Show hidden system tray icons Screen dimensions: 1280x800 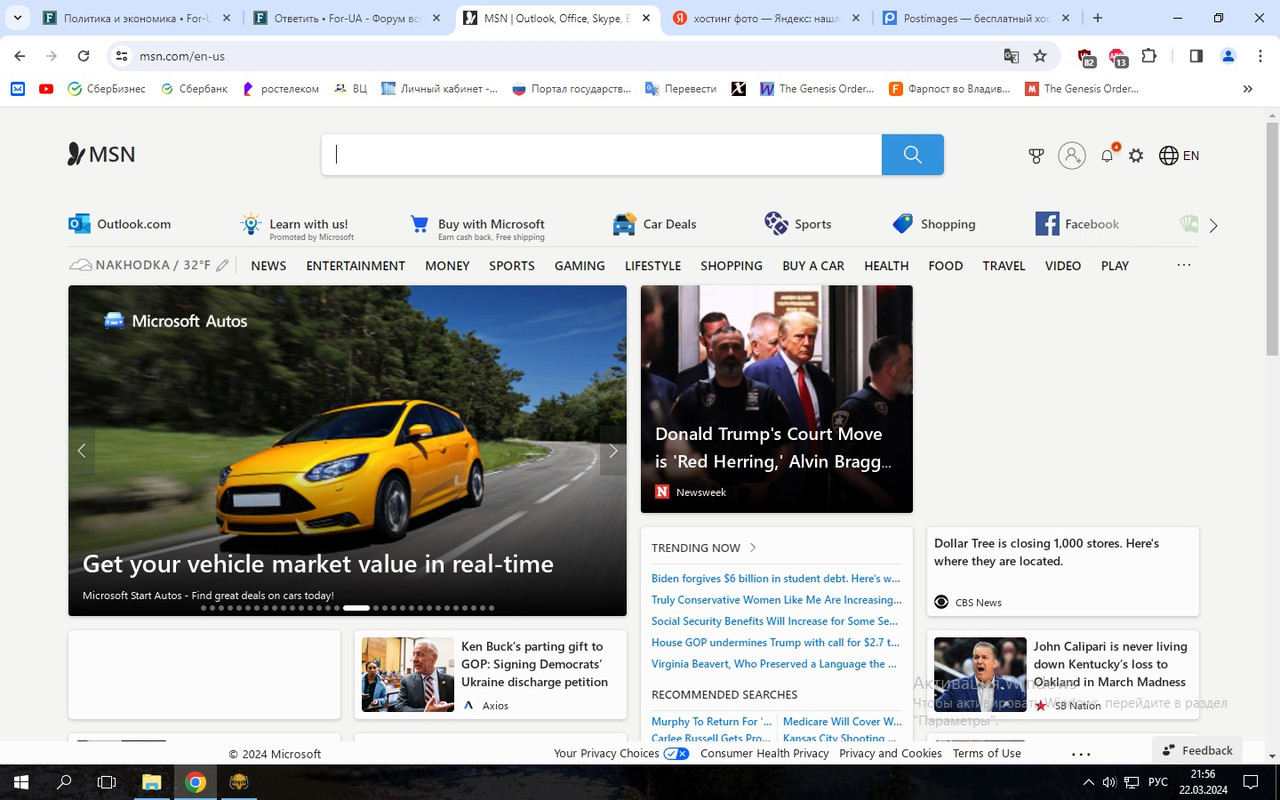[1089, 782]
